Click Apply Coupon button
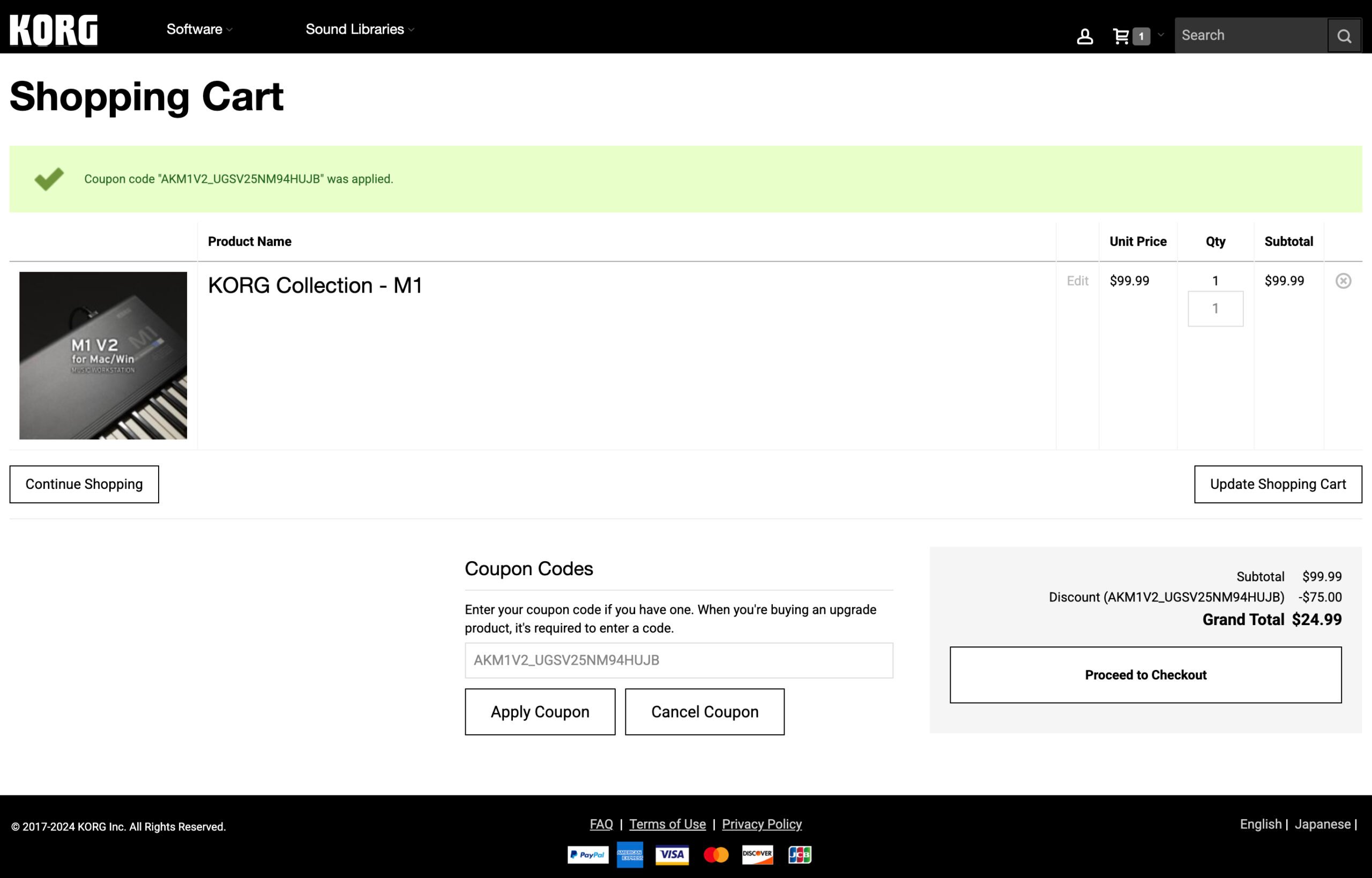The width and height of the screenshot is (1372, 878). click(x=540, y=712)
